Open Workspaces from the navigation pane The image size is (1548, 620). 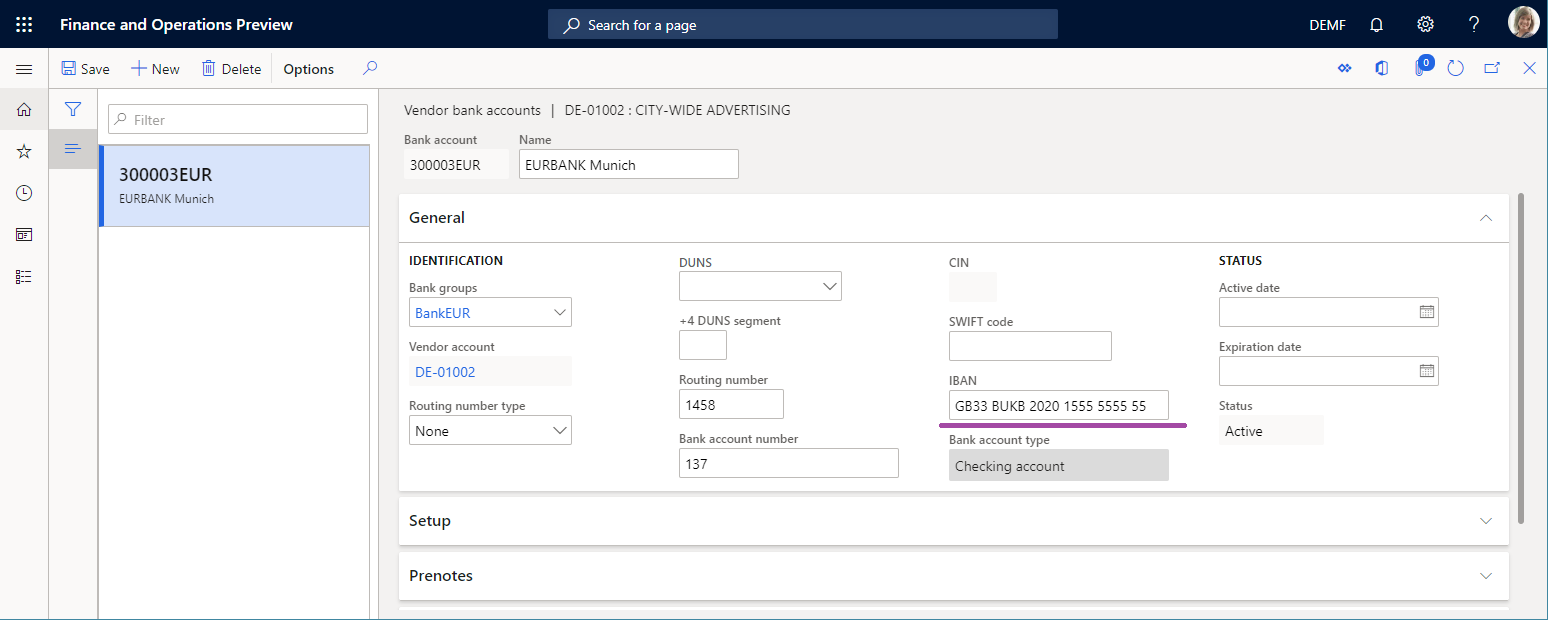coord(24,234)
